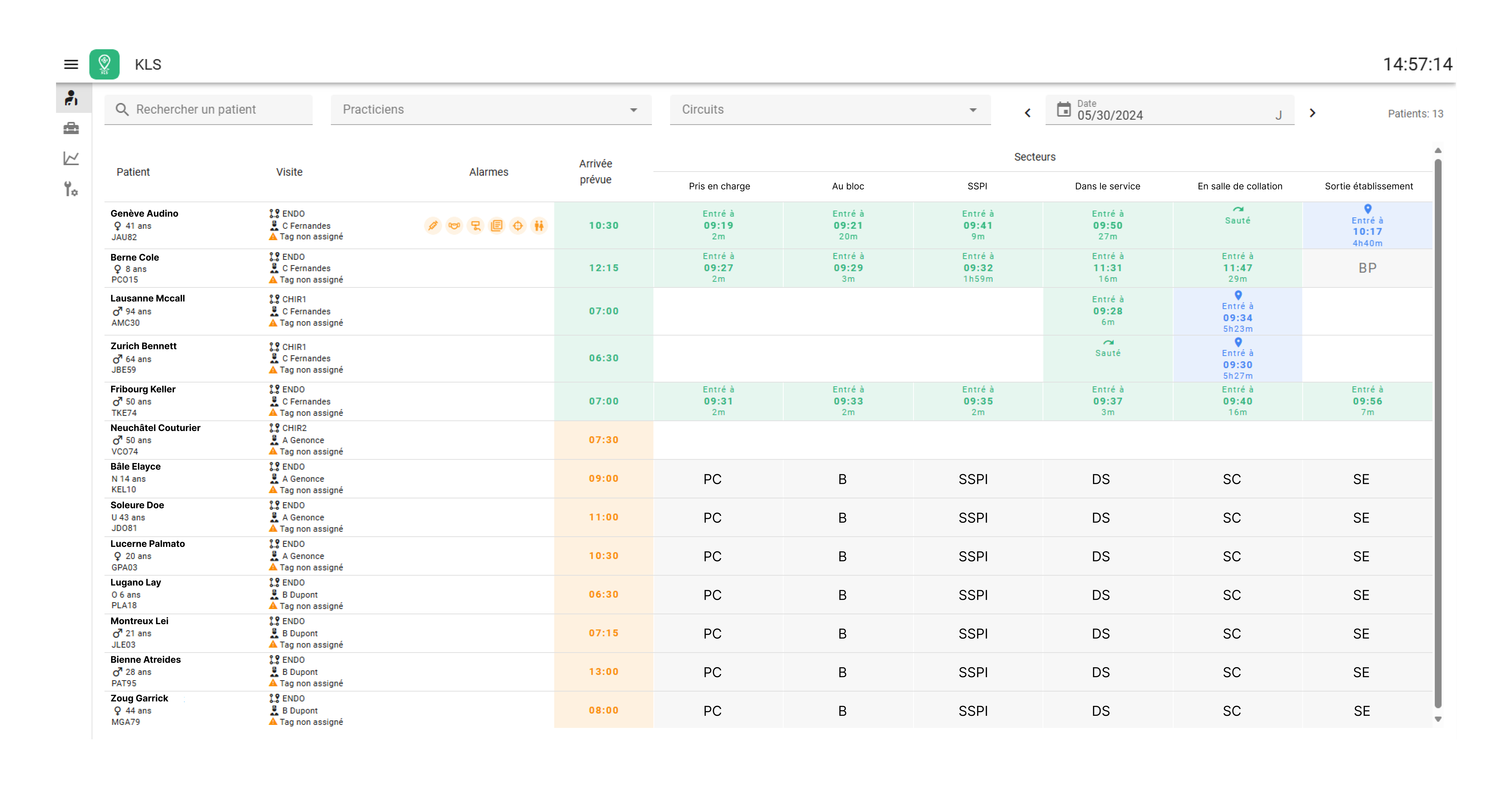
Task: Go to next day with right chevron
Action: pos(1312,113)
